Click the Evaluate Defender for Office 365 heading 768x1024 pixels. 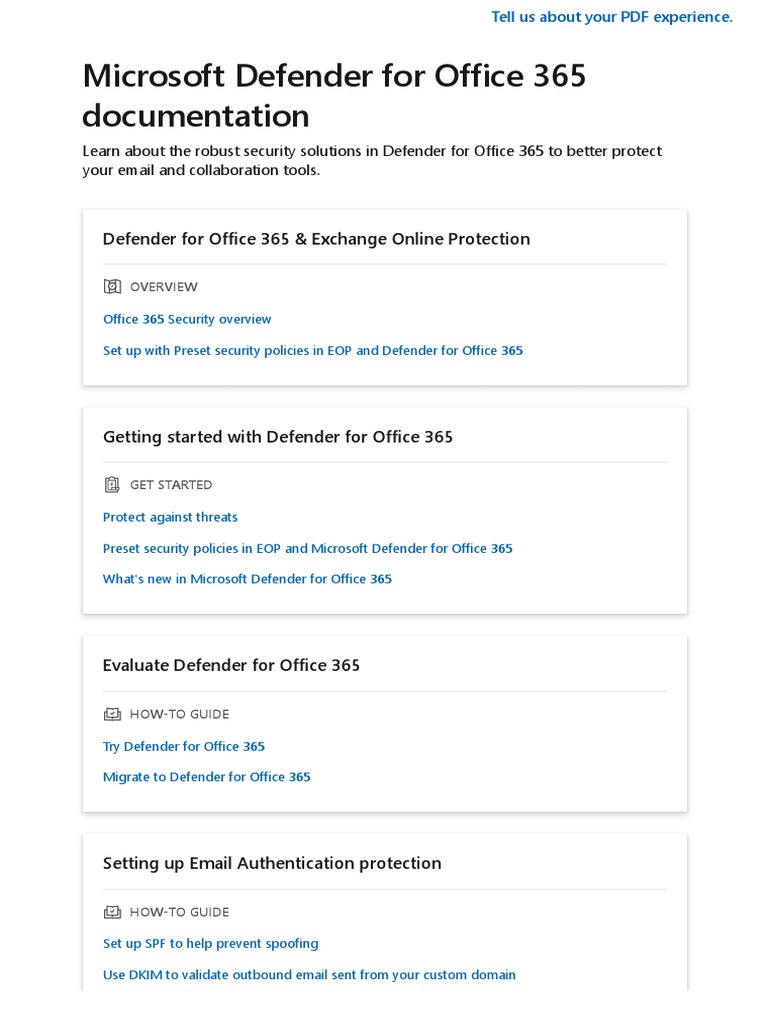[x=231, y=666]
